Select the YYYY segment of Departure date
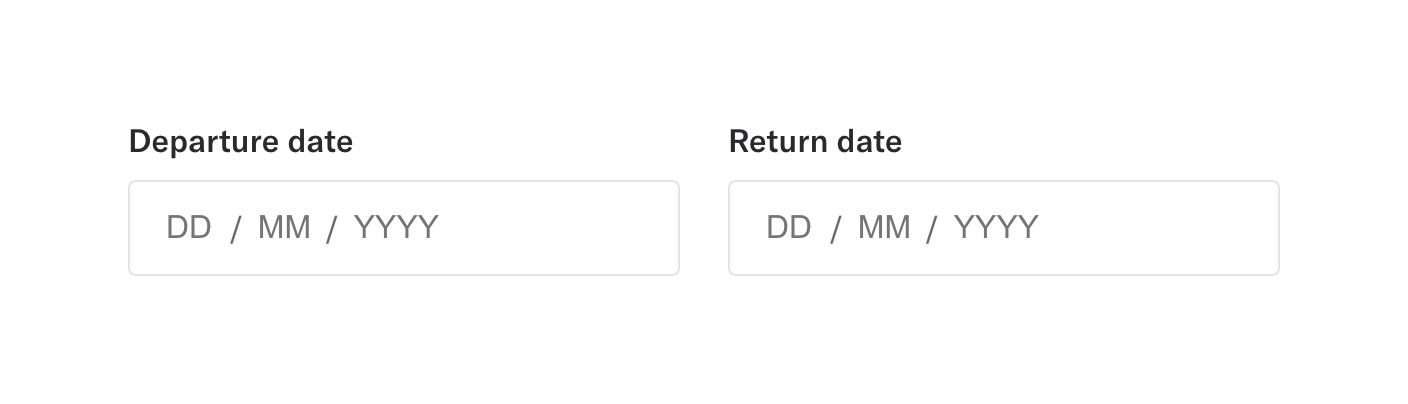Viewport: 1408px width, 404px height. 396,228
